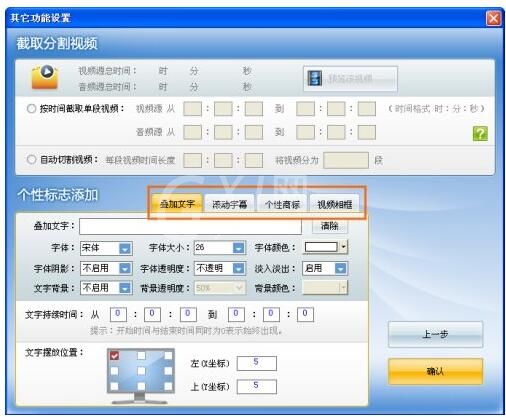Open the 字体大小 font size dropdown
506x417 pixels.
click(x=238, y=248)
